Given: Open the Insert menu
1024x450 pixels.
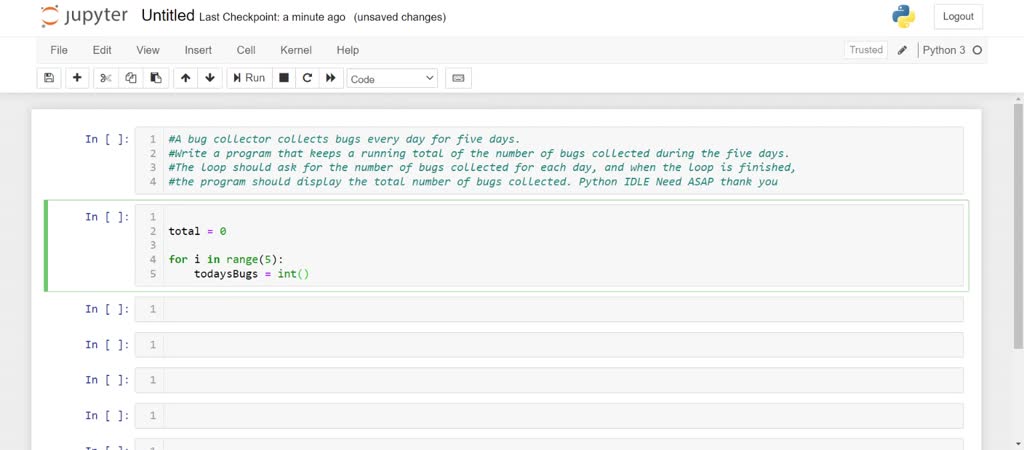Looking at the screenshot, I should [198, 50].
